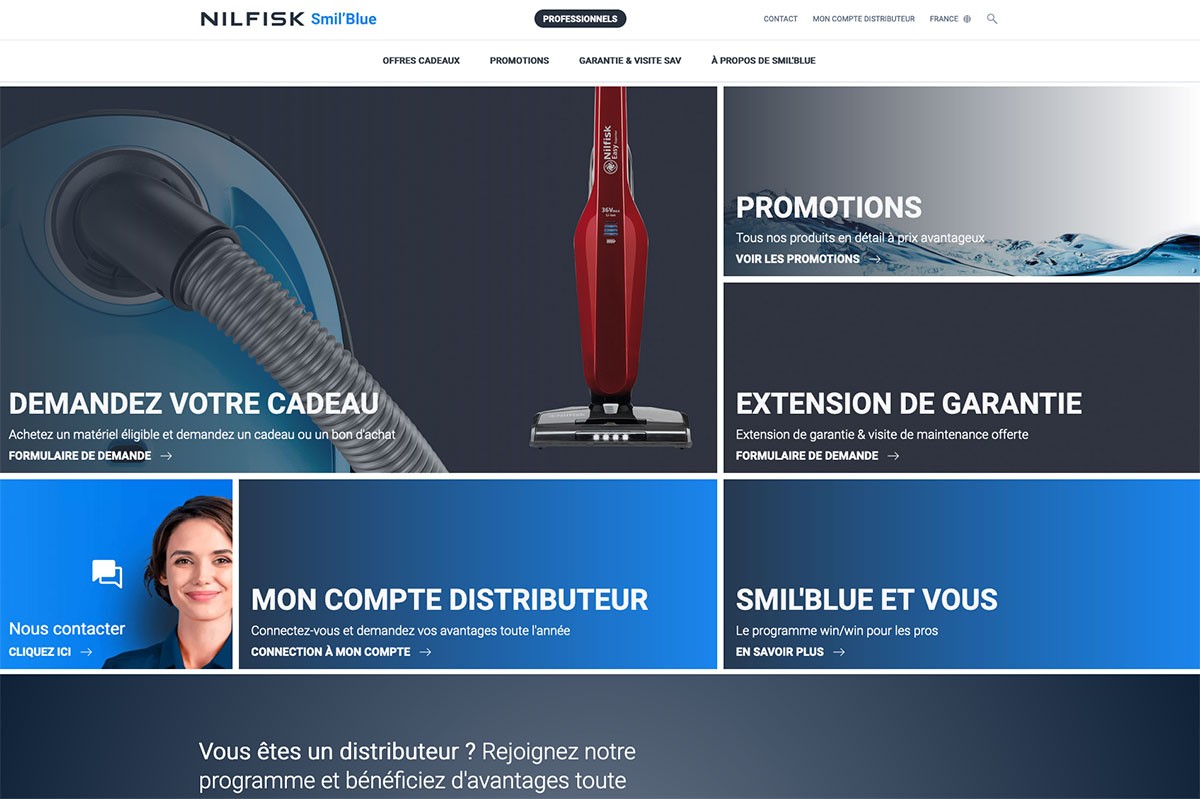Click arrow next to En savoir plus
Image resolution: width=1200 pixels, height=799 pixels.
pos(838,652)
